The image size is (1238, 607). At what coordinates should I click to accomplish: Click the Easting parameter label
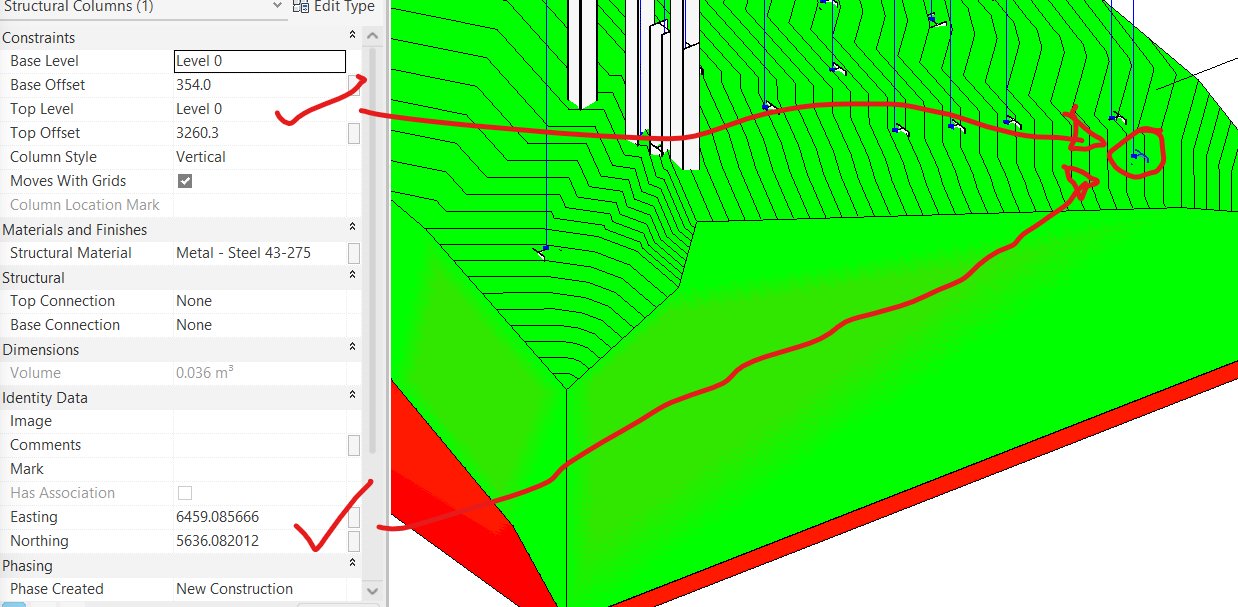(34, 517)
